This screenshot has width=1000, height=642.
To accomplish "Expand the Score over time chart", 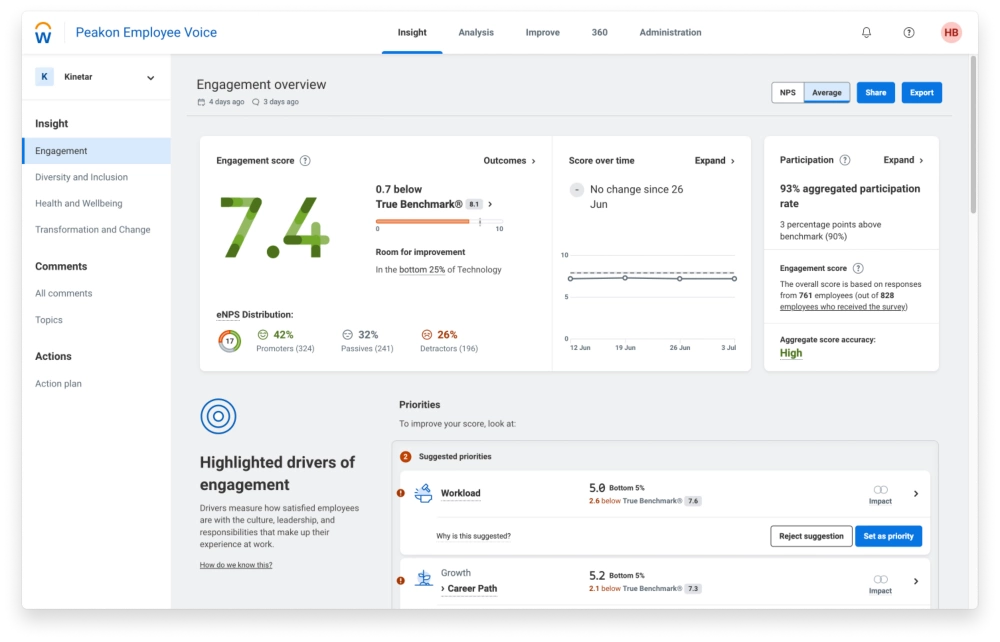I will (x=712, y=160).
